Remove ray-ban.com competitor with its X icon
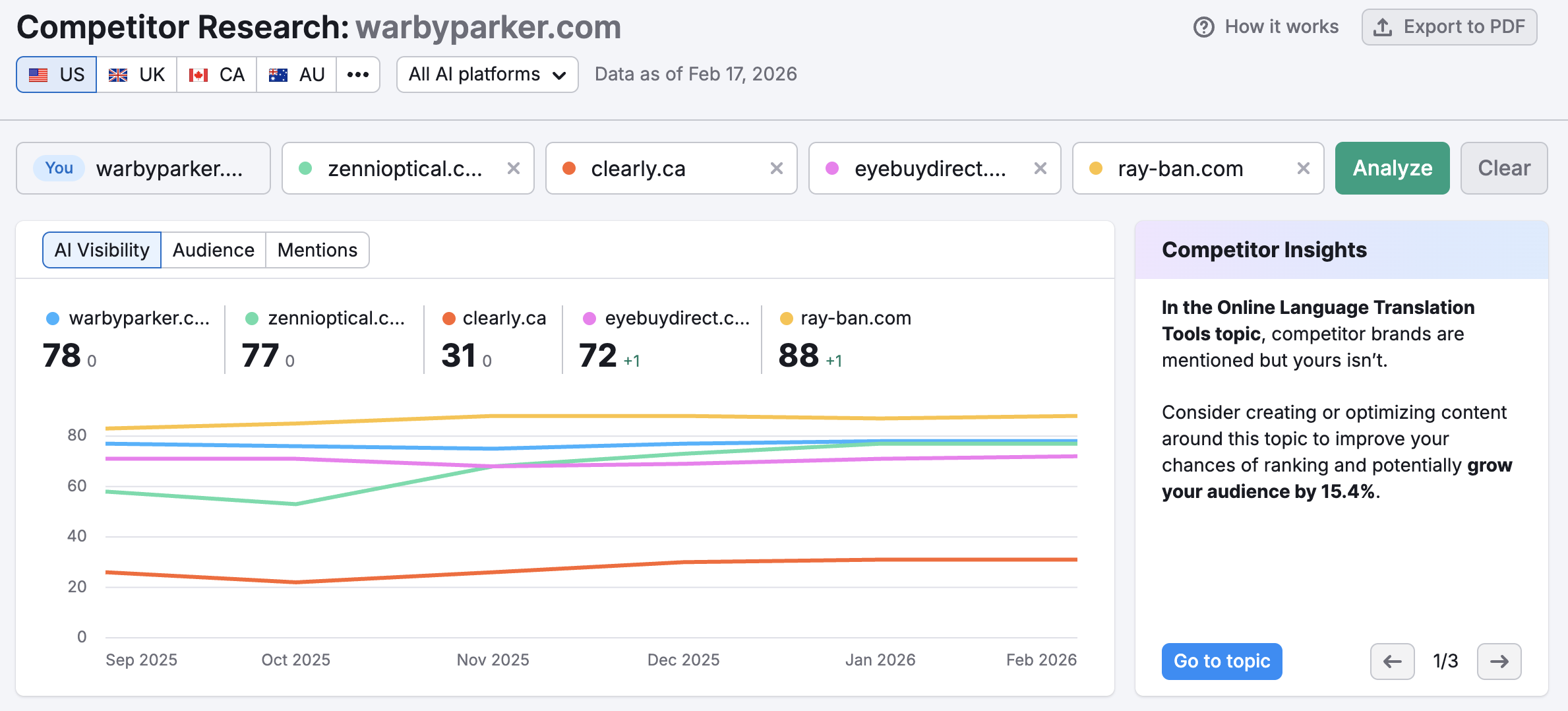 click(1303, 168)
